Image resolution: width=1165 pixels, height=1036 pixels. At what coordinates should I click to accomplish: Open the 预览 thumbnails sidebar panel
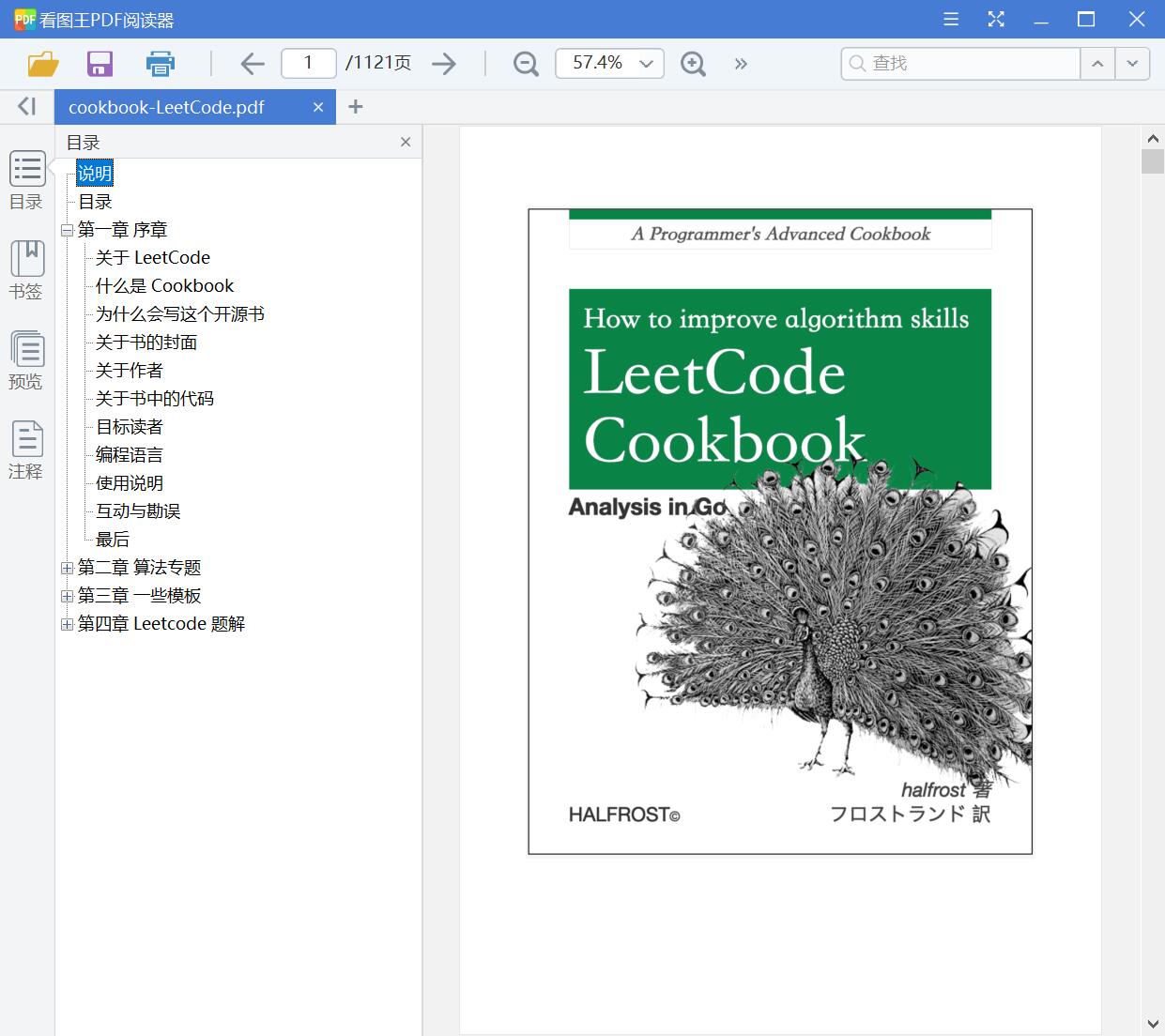(x=26, y=360)
